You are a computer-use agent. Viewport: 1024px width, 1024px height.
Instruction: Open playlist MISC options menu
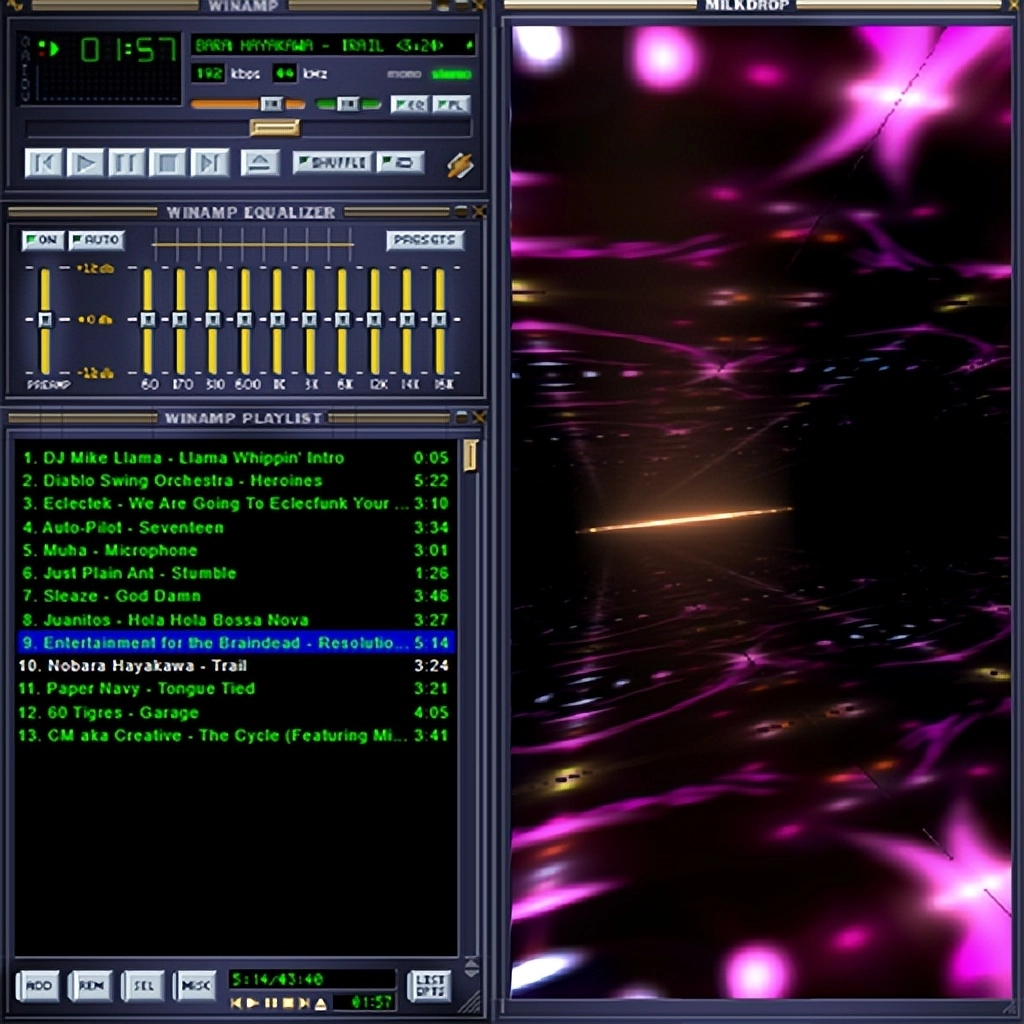click(x=195, y=986)
